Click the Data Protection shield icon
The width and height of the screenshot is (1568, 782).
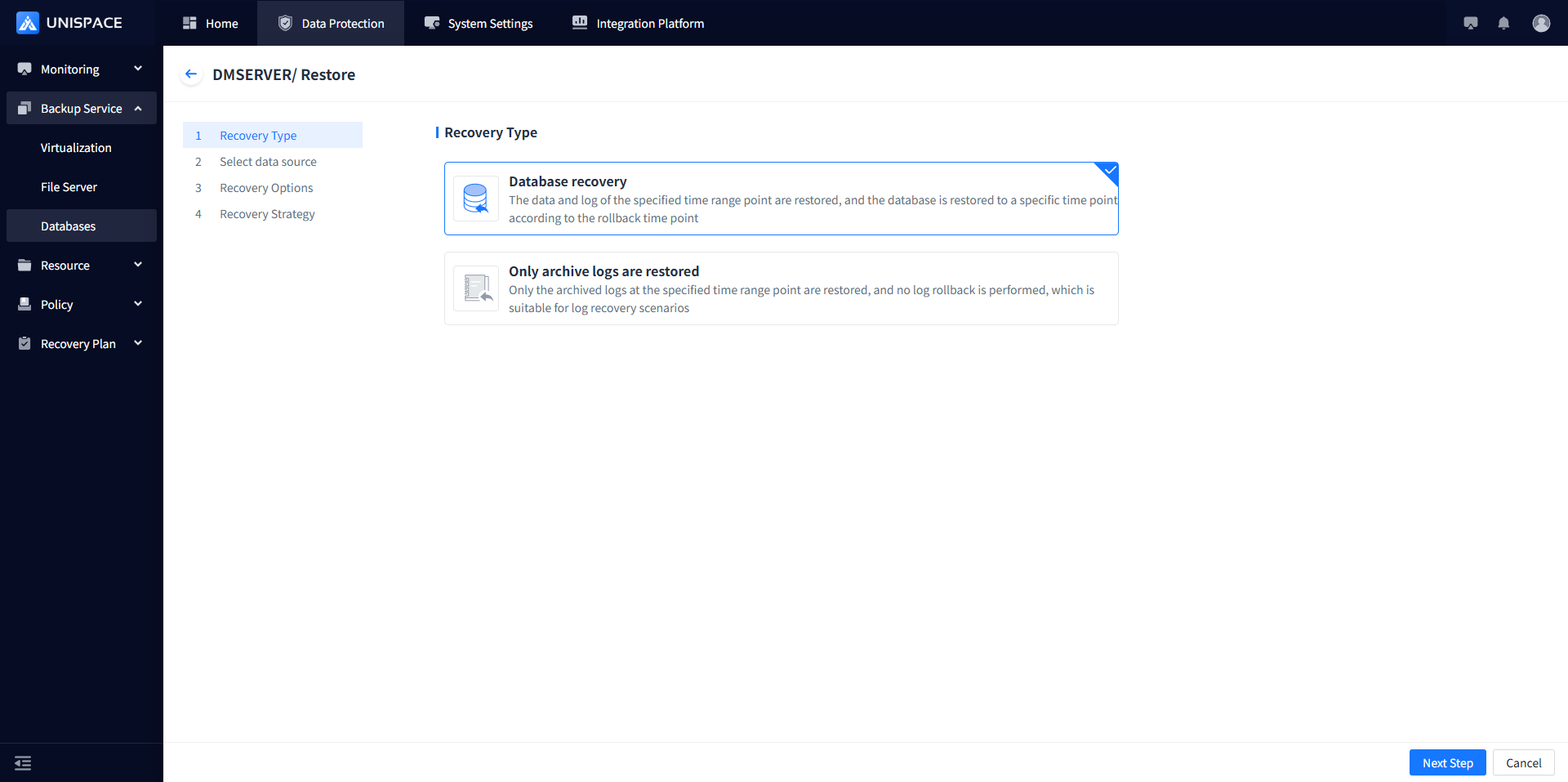285,23
